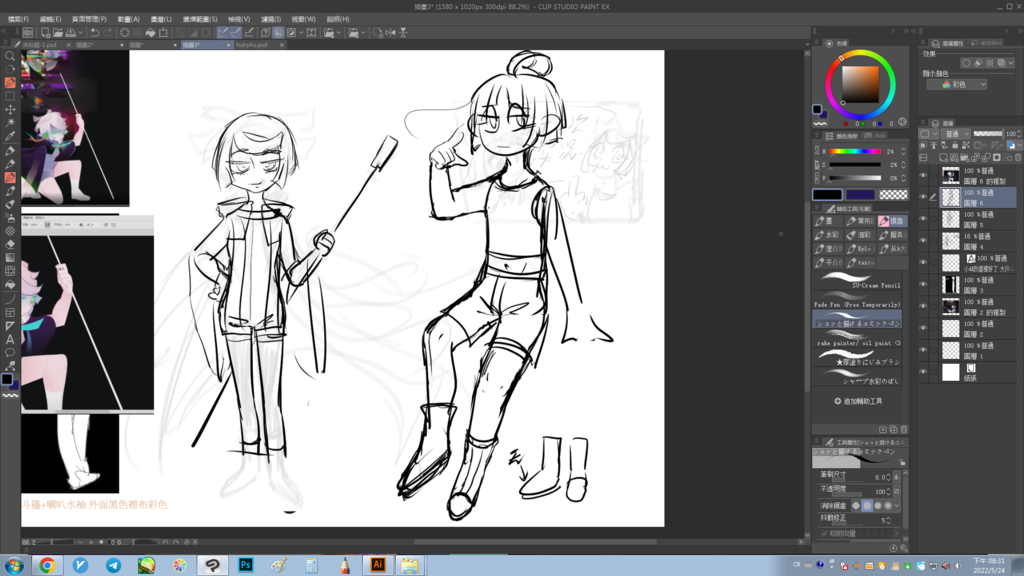
Task: Open the blending mode 普通 dropdown
Action: coord(956,134)
